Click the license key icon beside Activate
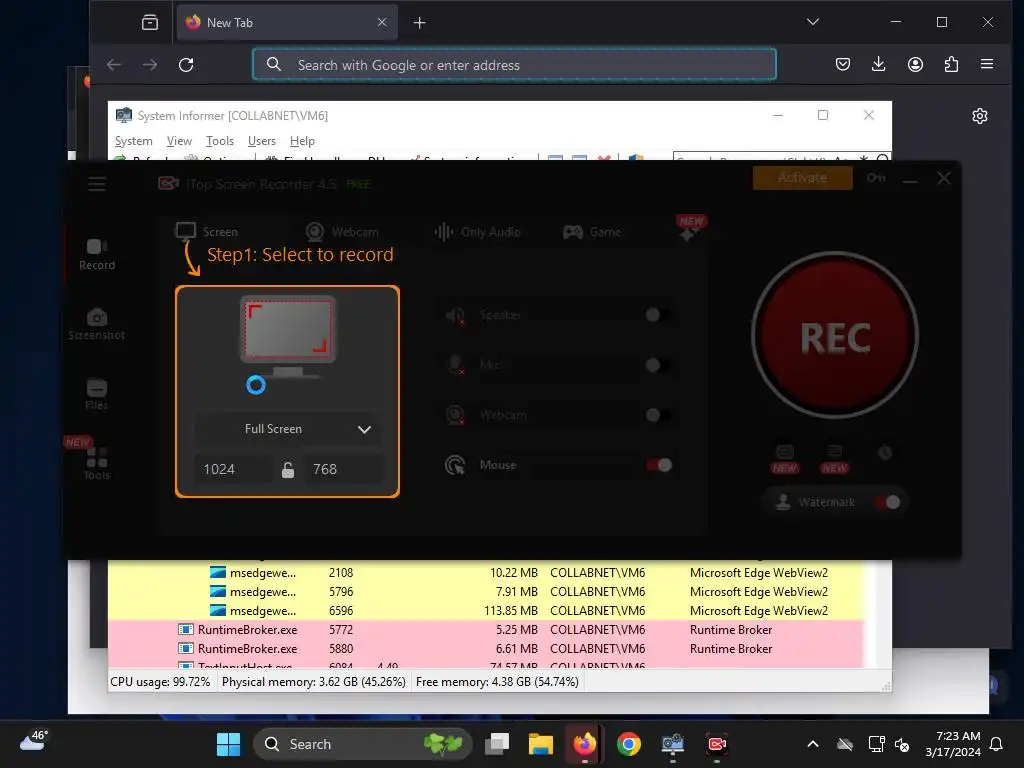The width and height of the screenshot is (1024, 768). 876,178
